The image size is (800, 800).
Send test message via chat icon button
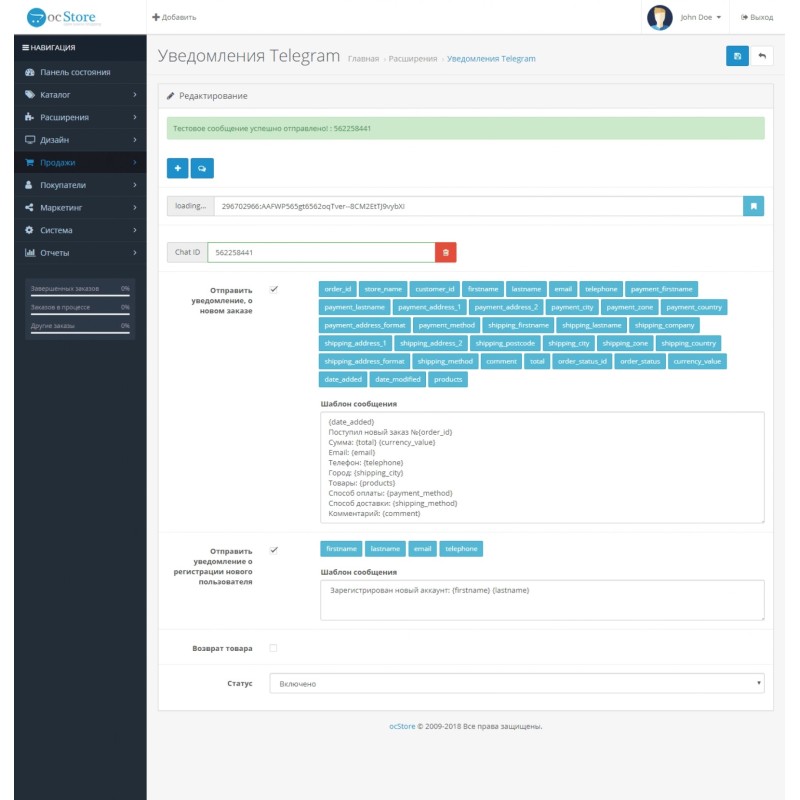click(202, 168)
